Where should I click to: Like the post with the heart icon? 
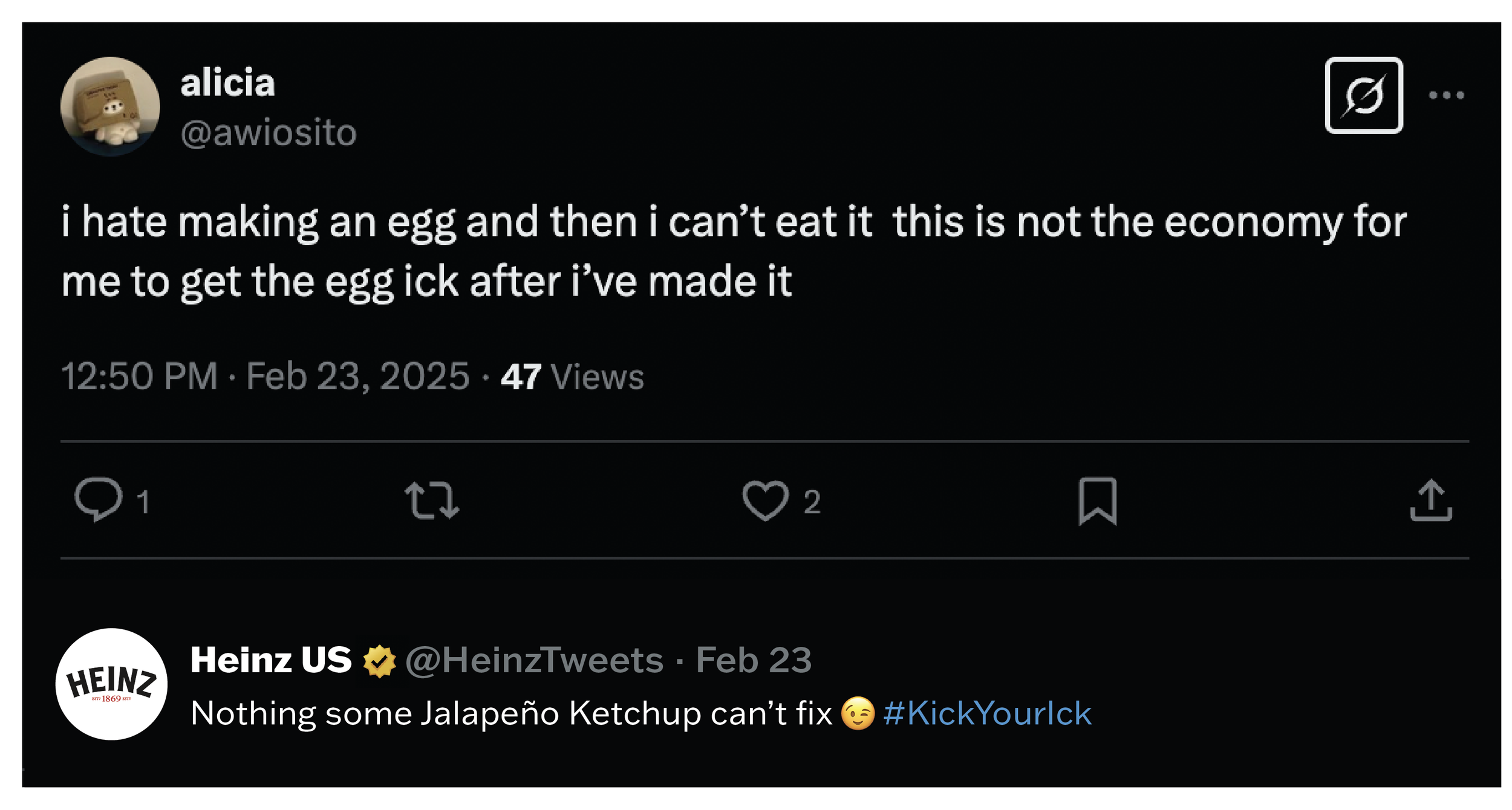[765, 501]
